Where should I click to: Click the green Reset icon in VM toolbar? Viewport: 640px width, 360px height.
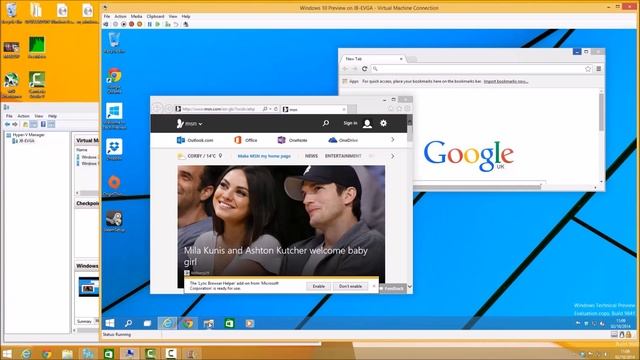[158, 24]
